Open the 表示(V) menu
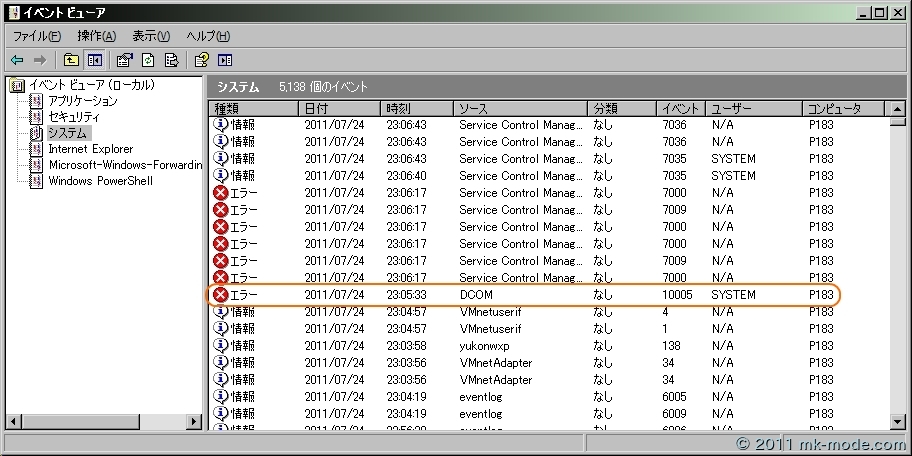Image resolution: width=912 pixels, height=456 pixels. pyautogui.click(x=151, y=36)
